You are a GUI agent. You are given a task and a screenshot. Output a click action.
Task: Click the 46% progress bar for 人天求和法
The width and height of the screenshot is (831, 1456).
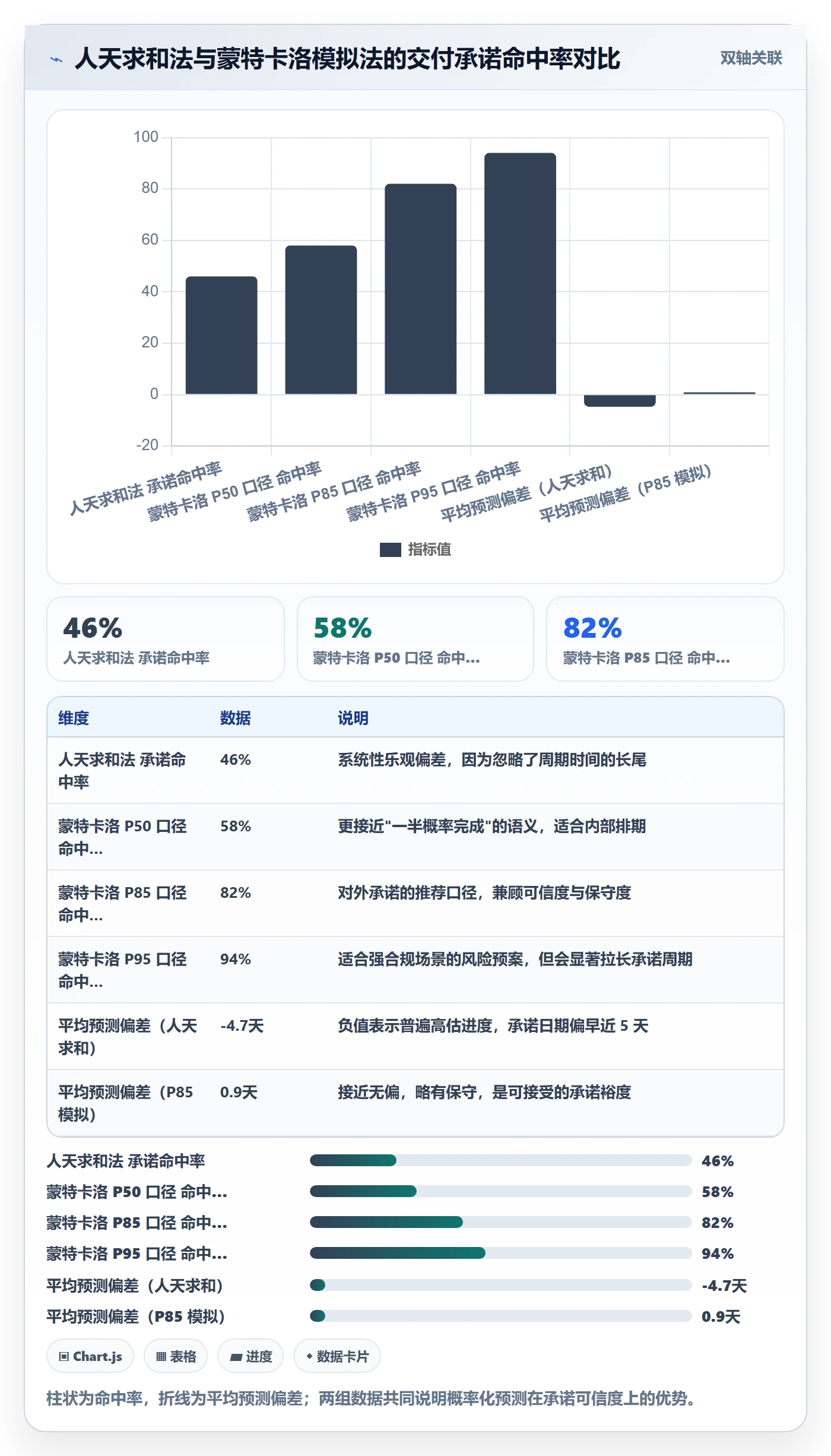[500, 1160]
